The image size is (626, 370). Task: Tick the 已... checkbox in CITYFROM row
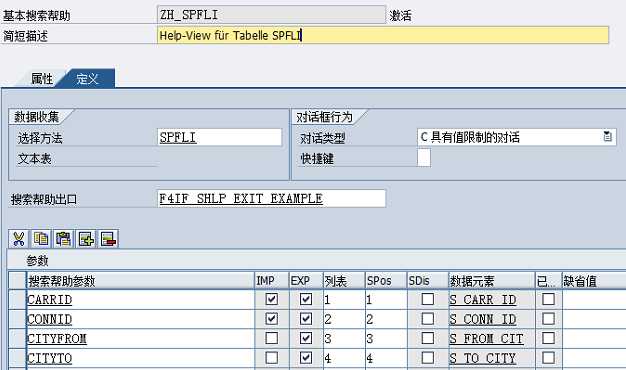point(548,338)
